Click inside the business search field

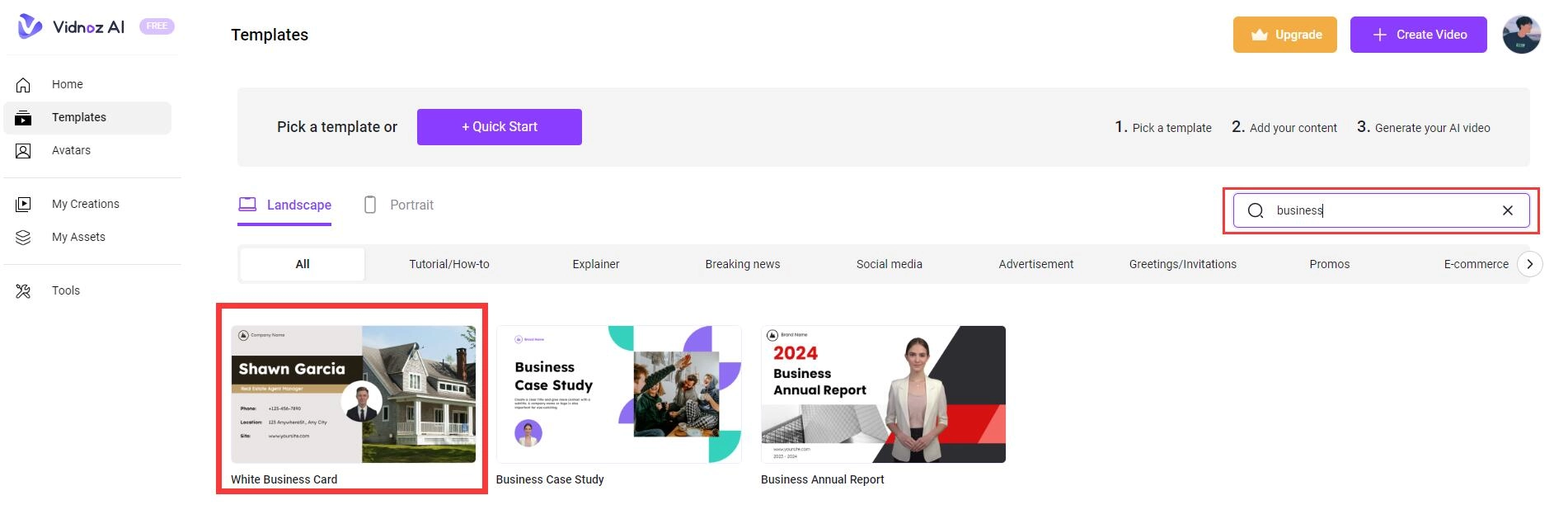click(x=1385, y=210)
